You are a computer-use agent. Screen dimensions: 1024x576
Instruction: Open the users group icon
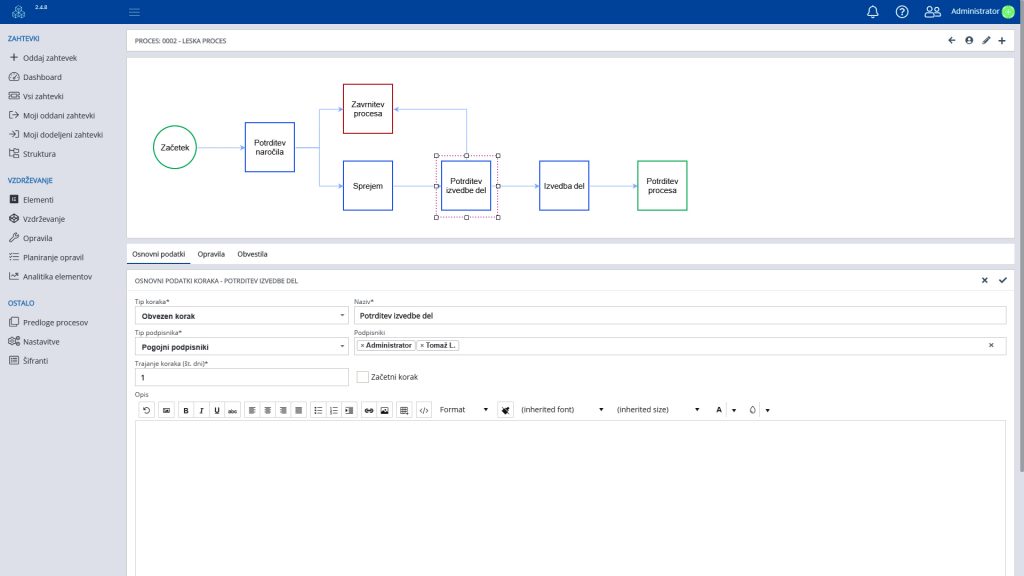pos(932,12)
